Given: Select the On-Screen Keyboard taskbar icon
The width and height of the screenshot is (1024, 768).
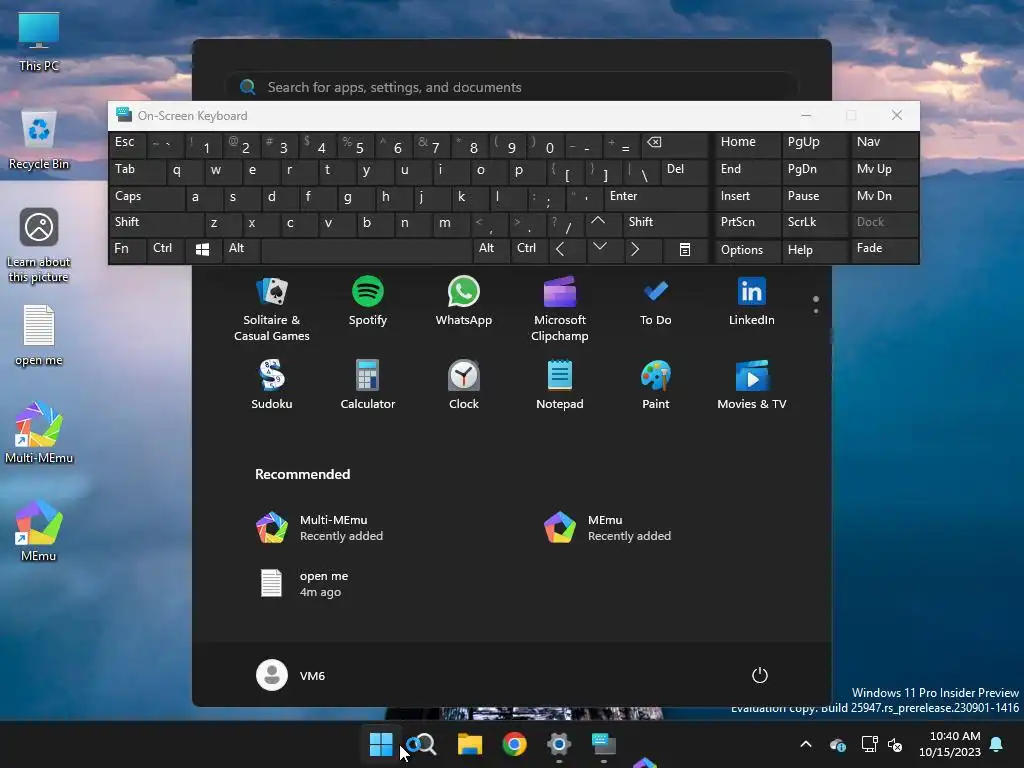Looking at the screenshot, I should pos(604,744).
